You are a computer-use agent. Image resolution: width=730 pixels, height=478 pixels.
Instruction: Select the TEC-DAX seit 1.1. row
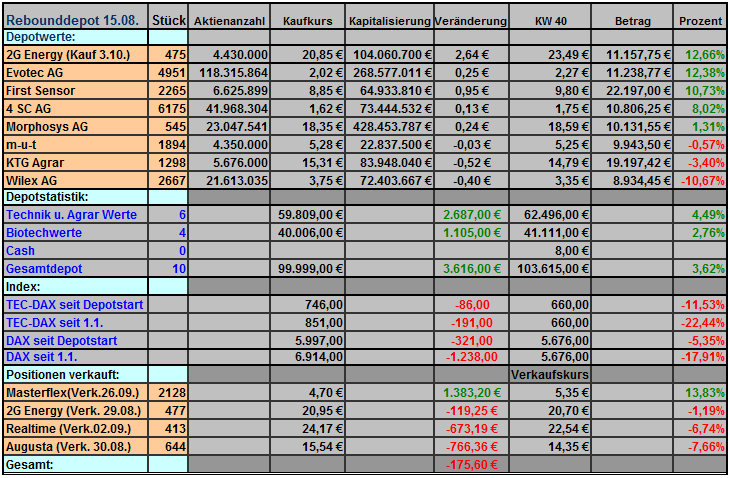(75, 322)
